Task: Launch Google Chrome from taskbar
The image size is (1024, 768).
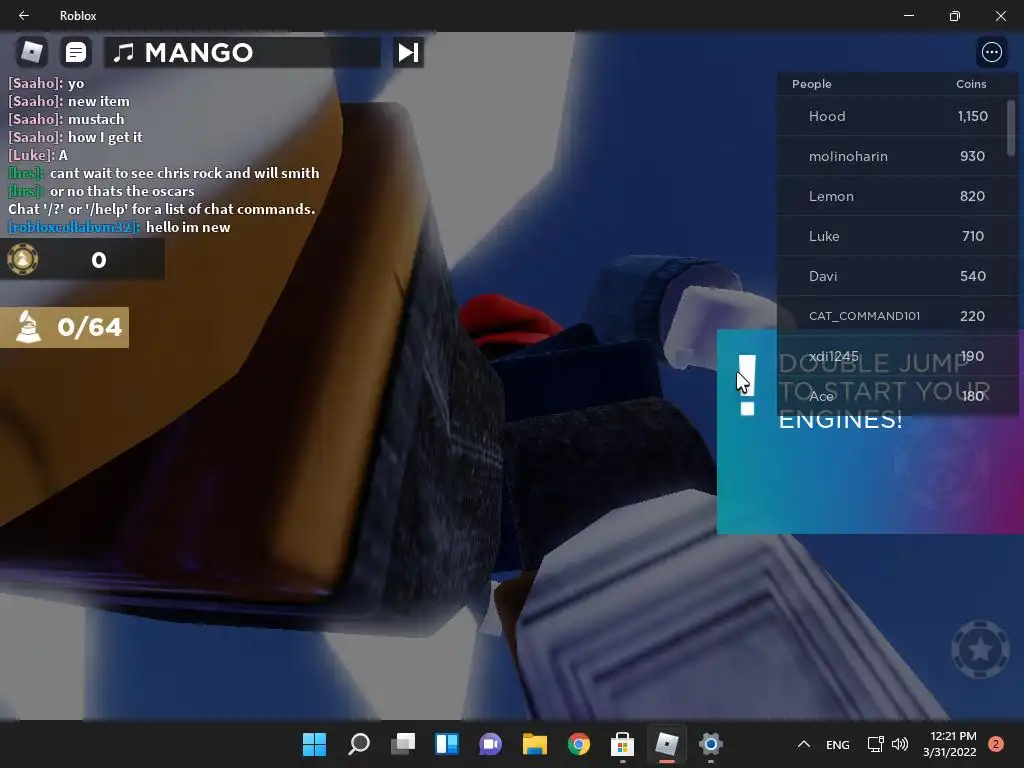Action: pos(579,744)
